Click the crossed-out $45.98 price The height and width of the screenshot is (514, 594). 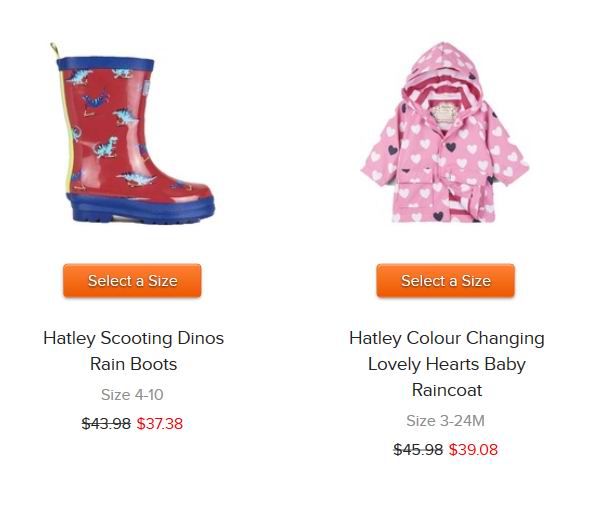(418, 450)
